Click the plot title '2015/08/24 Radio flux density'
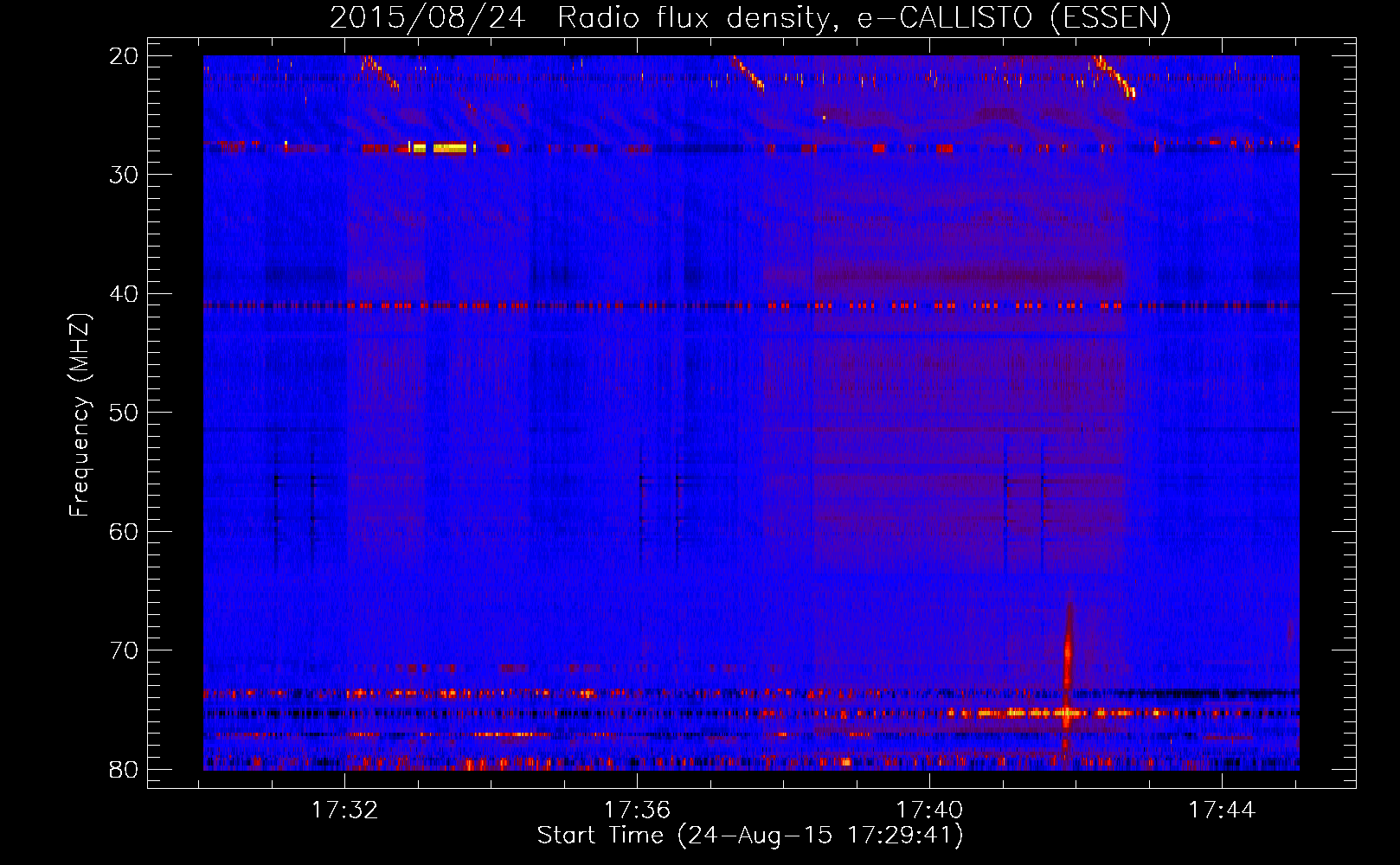 pos(749,17)
